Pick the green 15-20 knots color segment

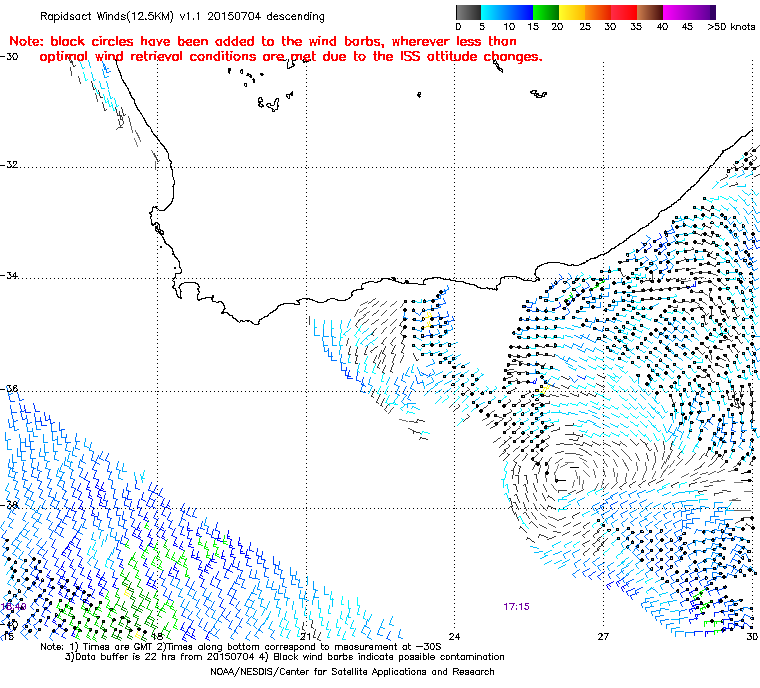click(x=546, y=12)
